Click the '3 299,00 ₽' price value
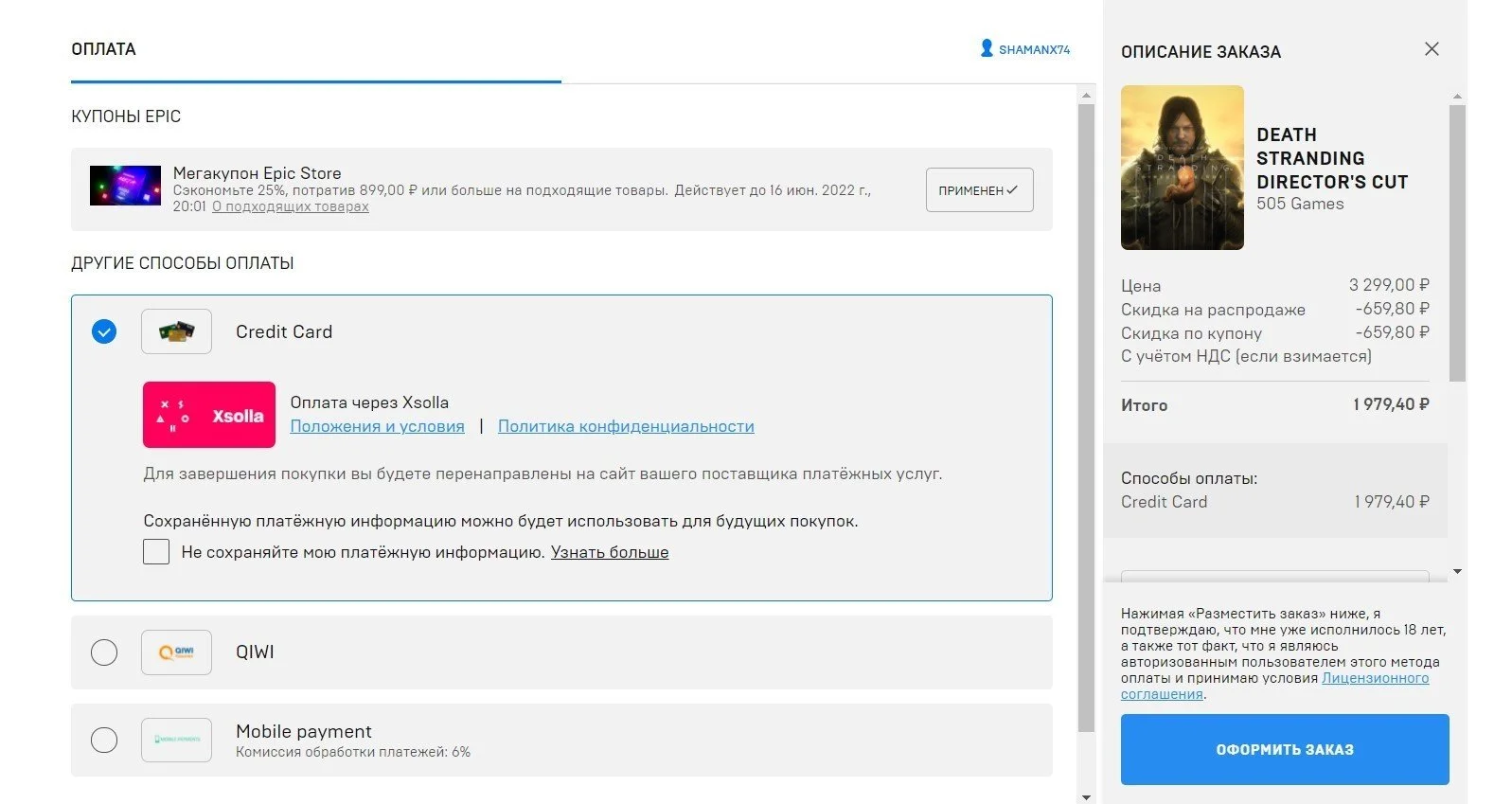 coord(1389,285)
